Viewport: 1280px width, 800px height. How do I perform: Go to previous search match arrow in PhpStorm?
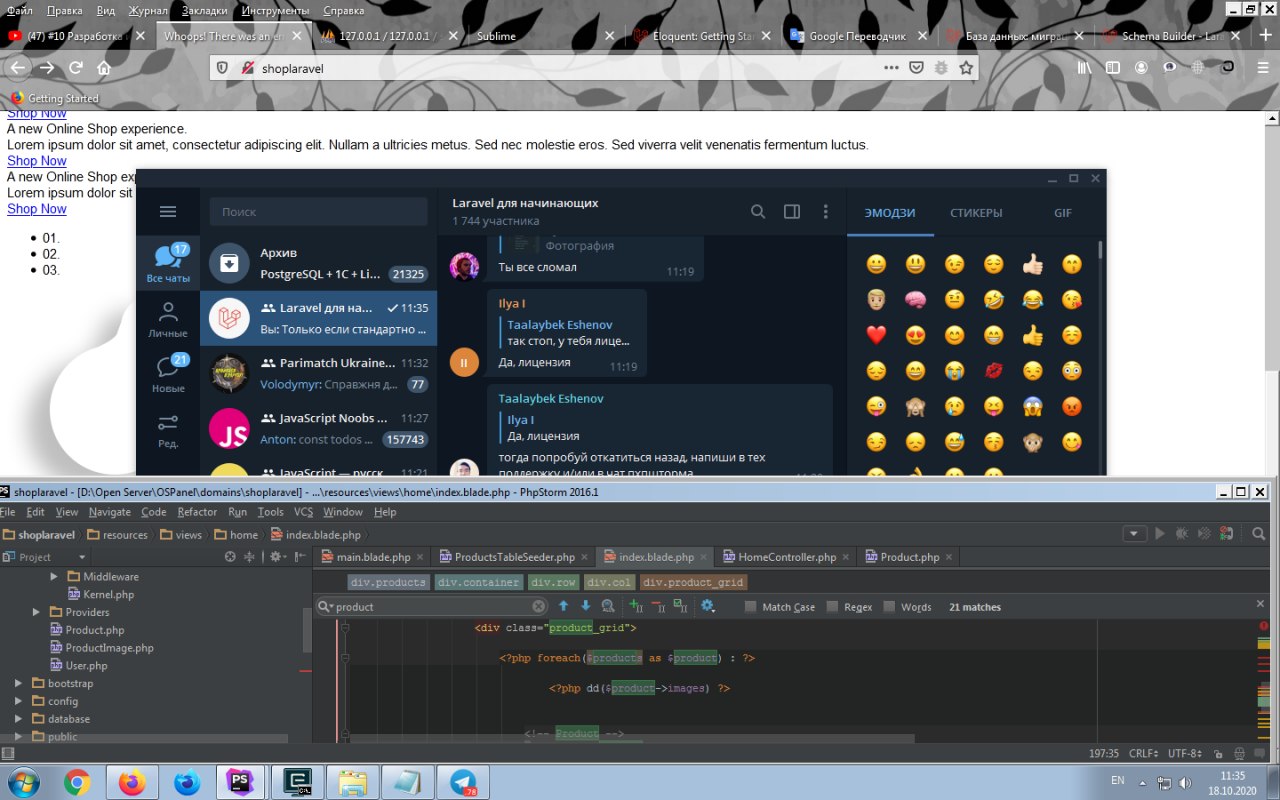point(563,606)
